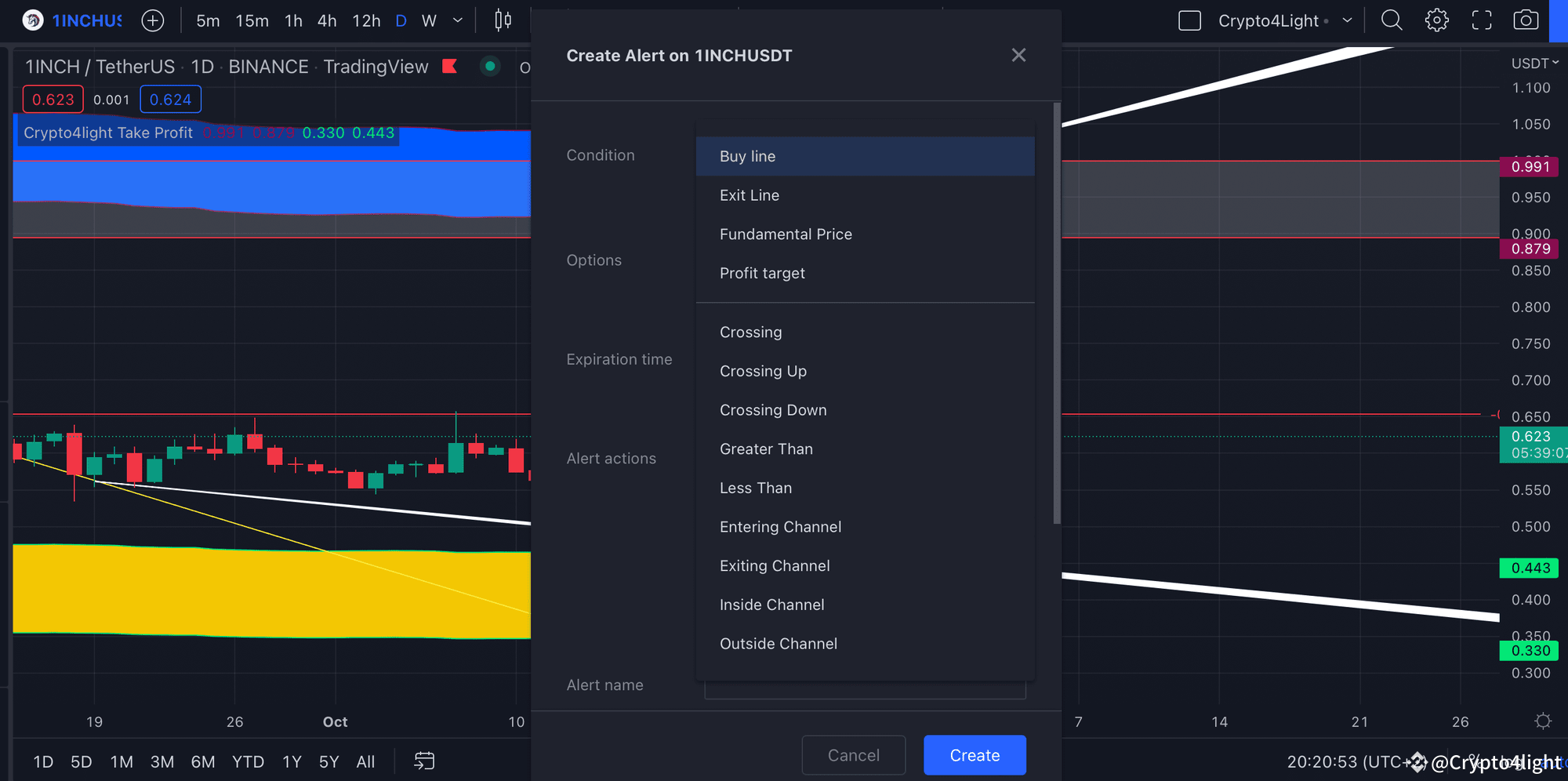The width and height of the screenshot is (1568, 781).
Task: Add a symbol with the plus icon
Action: click(153, 20)
